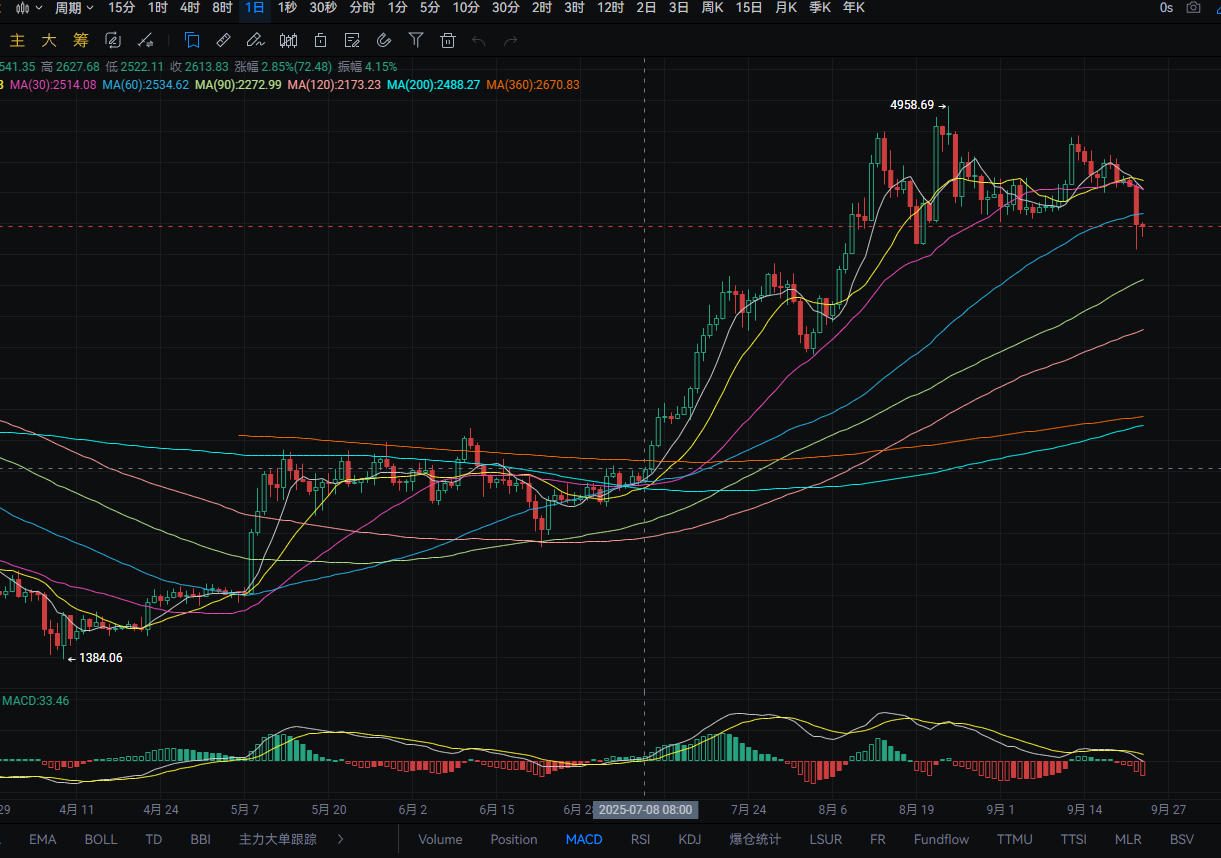Open the chart type candlestick dropdown
The image size is (1221, 858).
tap(28, 8)
